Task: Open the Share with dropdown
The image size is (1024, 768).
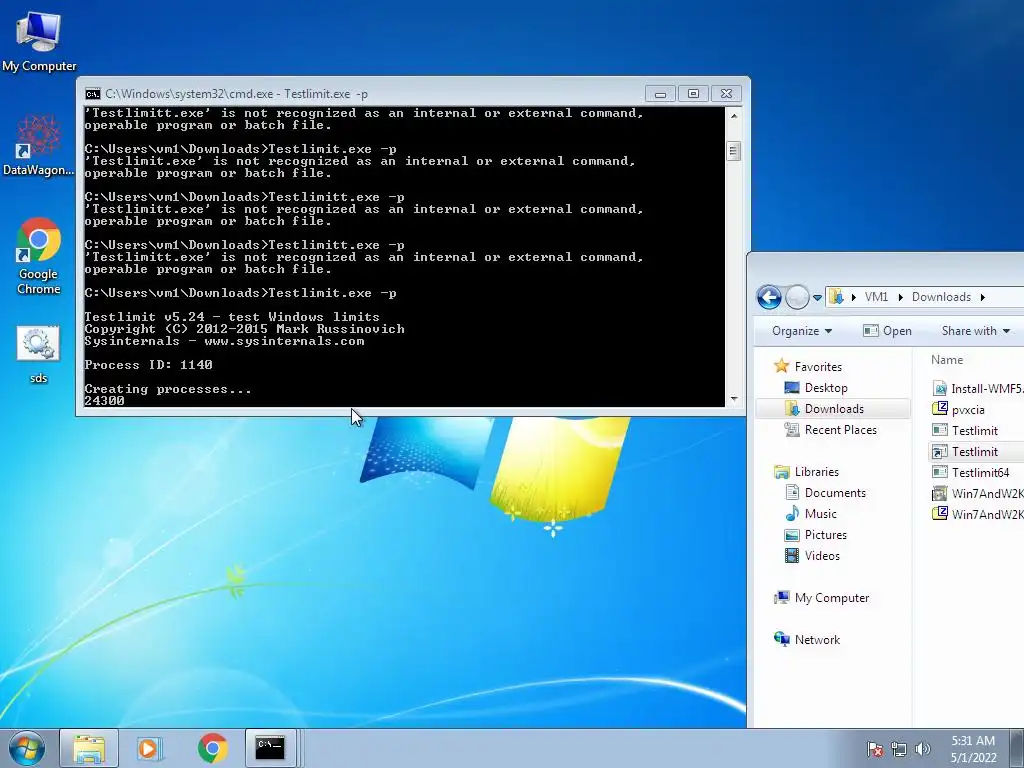Action: click(x=976, y=331)
